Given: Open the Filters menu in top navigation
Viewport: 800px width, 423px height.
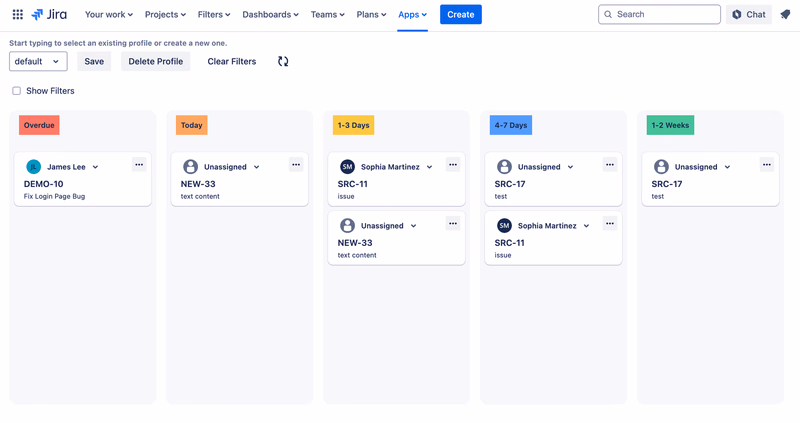Looking at the screenshot, I should tap(214, 14).
